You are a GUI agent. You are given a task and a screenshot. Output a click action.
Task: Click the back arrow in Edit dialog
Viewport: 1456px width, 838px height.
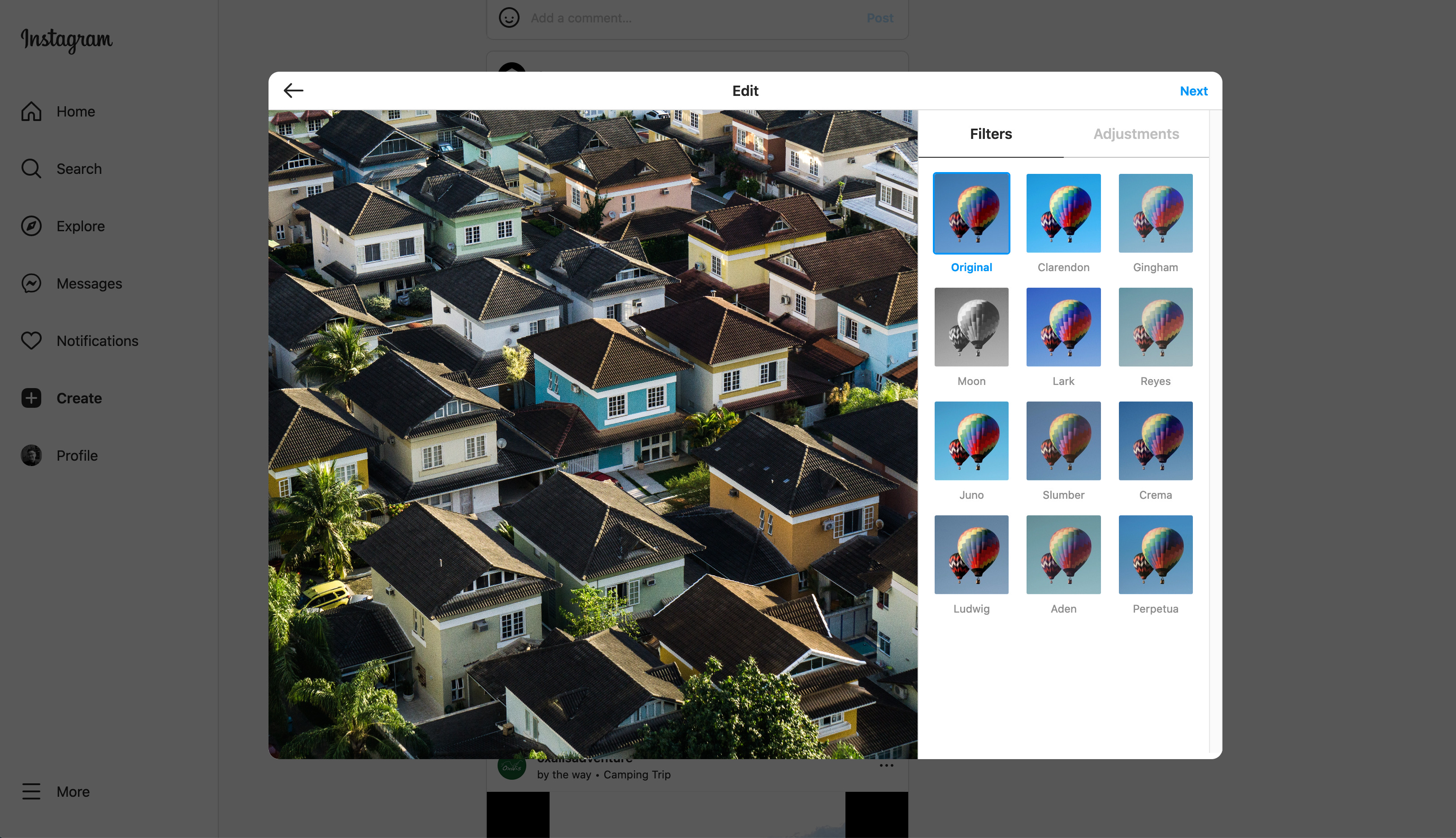pos(293,91)
